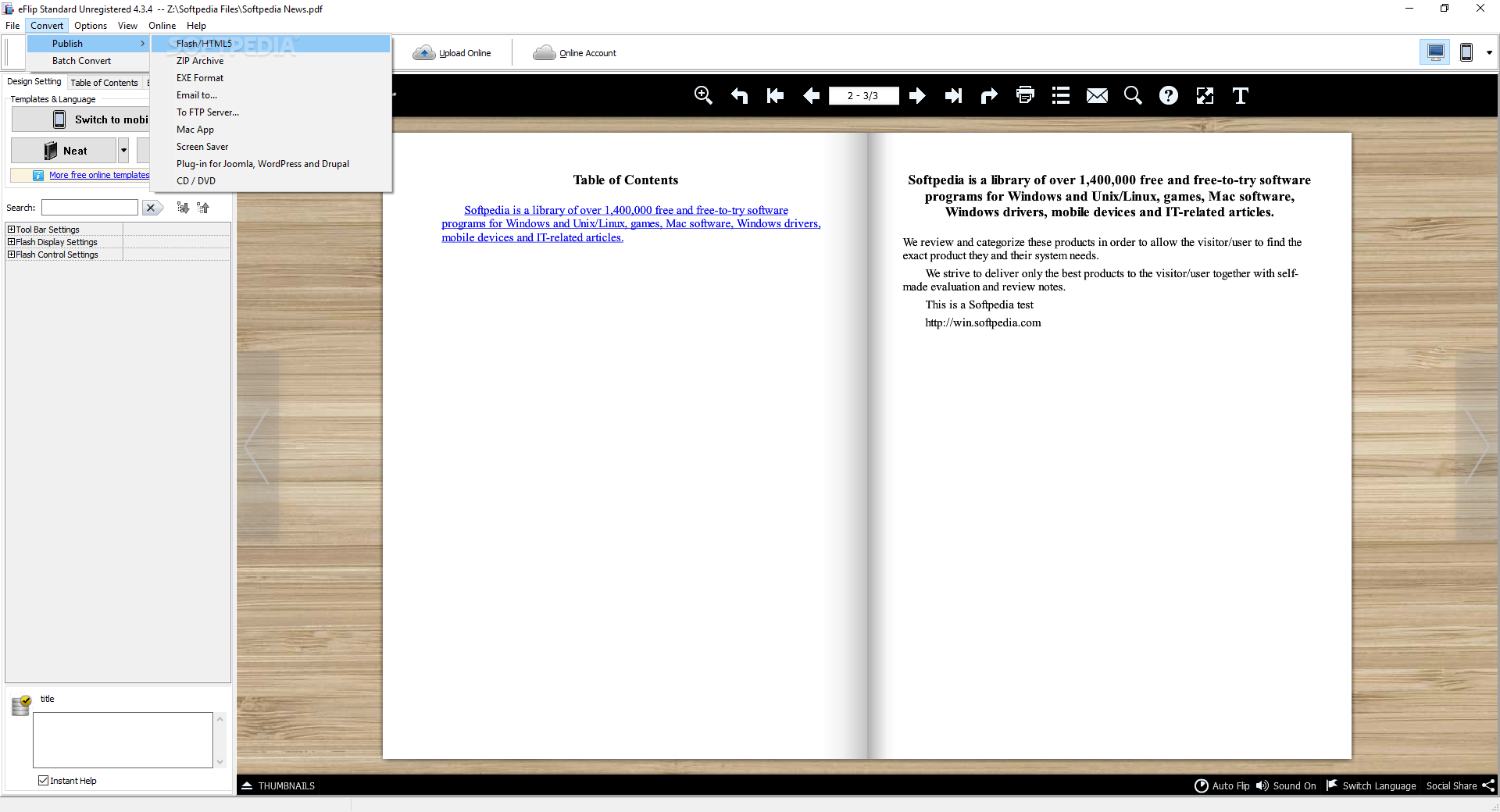Click the instant help text area
This screenshot has width=1500, height=812.
click(x=123, y=739)
